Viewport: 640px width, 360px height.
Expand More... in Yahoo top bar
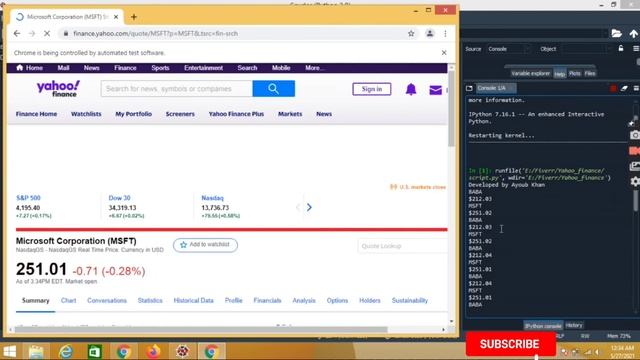[x=314, y=68]
